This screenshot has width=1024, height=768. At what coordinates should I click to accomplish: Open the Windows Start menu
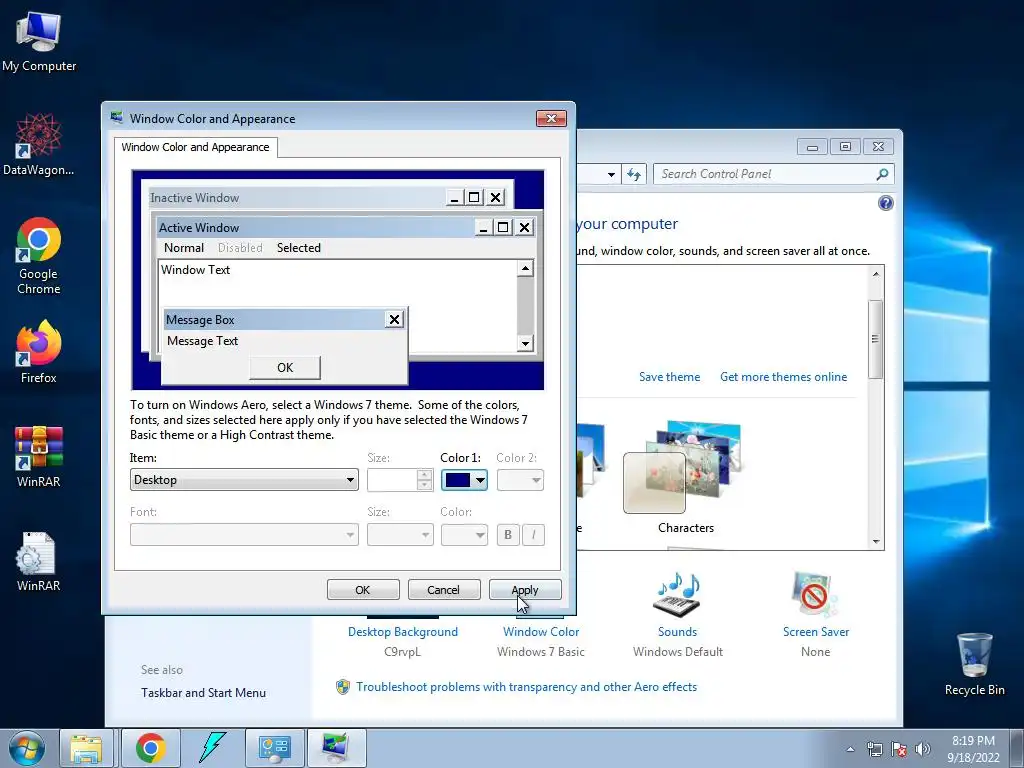click(26, 748)
